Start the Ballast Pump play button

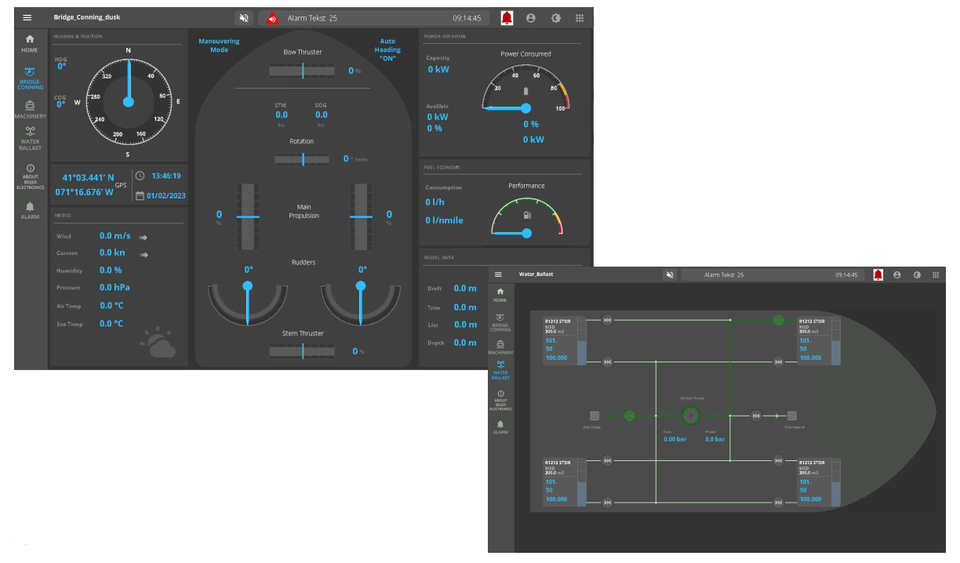[690, 415]
